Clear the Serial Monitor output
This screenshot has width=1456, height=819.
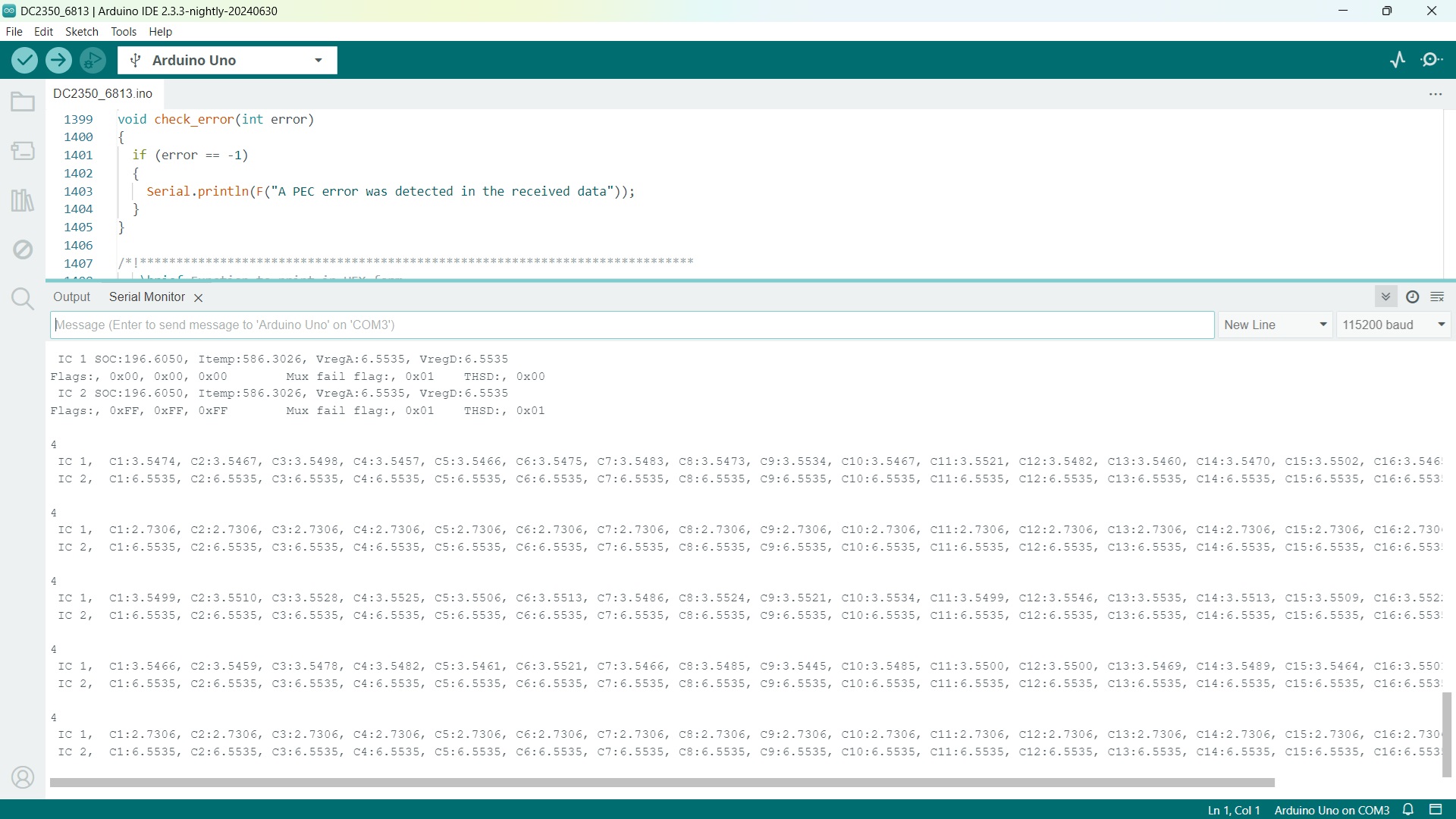click(1437, 297)
